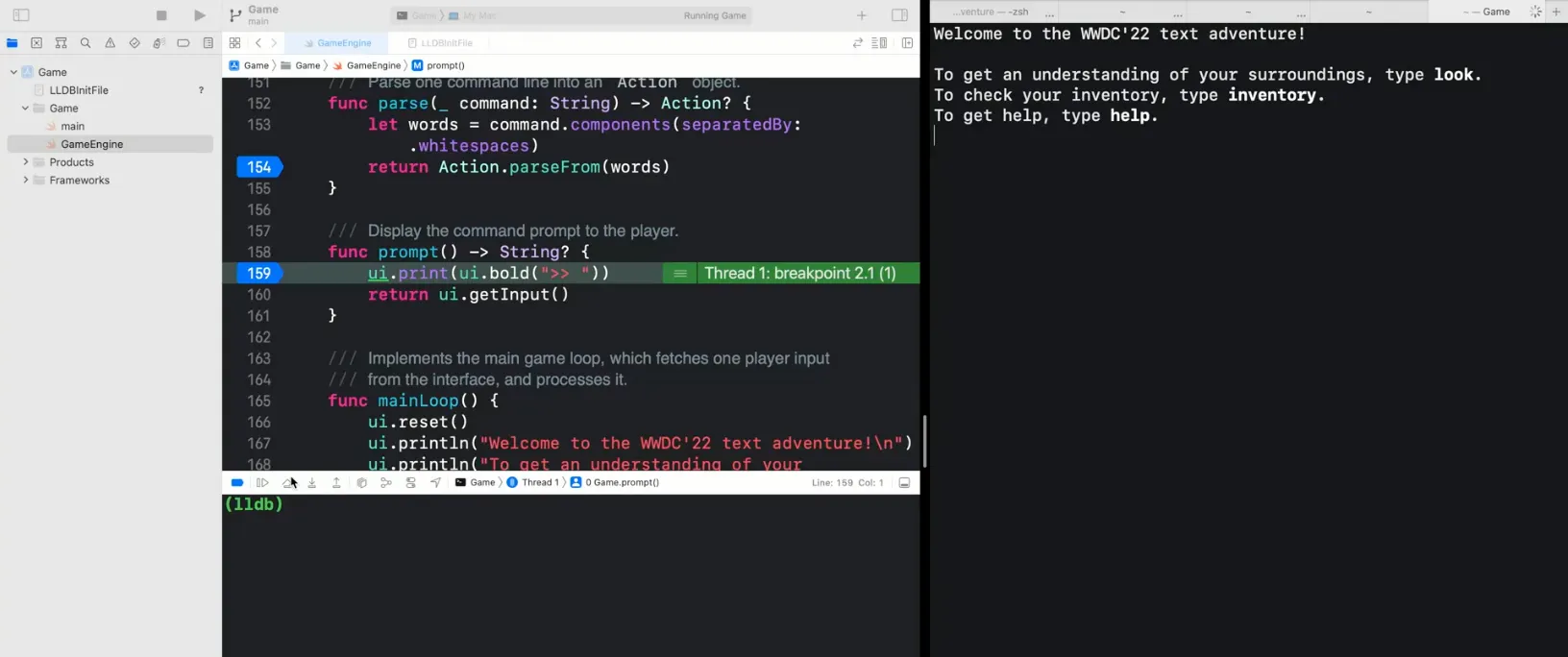
Task: Switch to the adventure zsh terminal tab
Action: click(x=992, y=12)
